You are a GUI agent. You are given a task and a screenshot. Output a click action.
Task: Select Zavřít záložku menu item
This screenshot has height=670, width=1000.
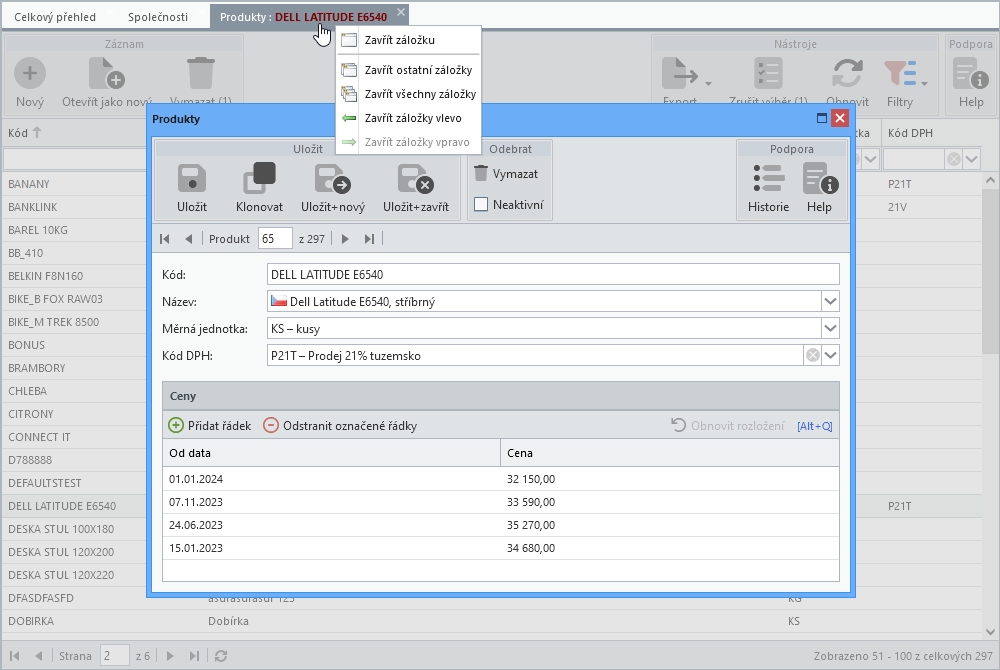point(408,40)
